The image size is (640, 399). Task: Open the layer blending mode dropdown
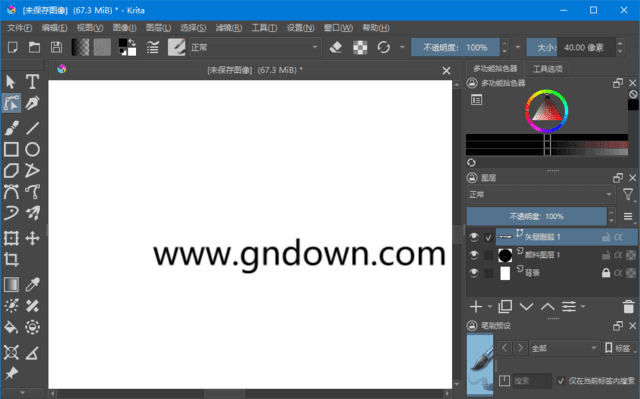(x=541, y=195)
